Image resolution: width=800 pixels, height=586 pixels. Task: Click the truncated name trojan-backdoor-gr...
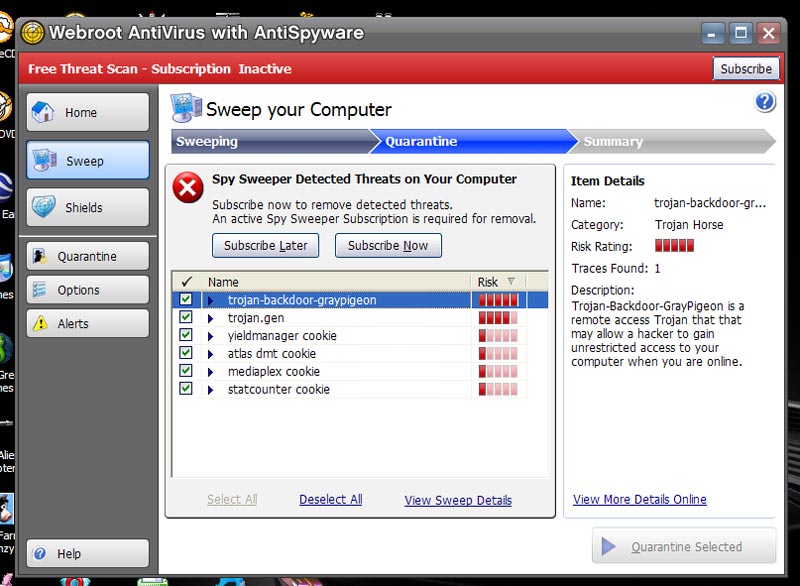click(710, 203)
